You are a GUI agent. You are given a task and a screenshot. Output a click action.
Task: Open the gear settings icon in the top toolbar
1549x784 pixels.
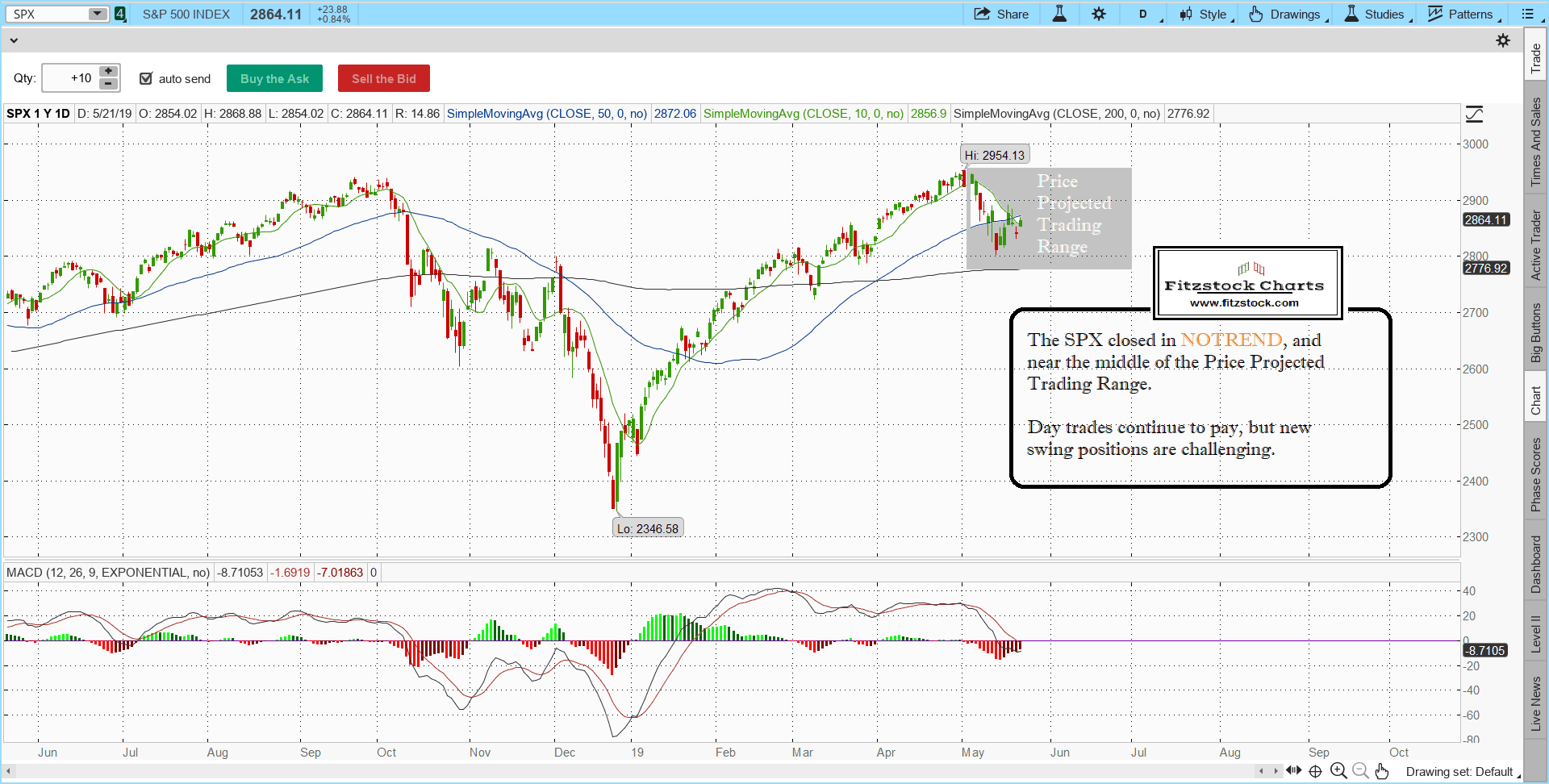pyautogui.click(x=1099, y=14)
